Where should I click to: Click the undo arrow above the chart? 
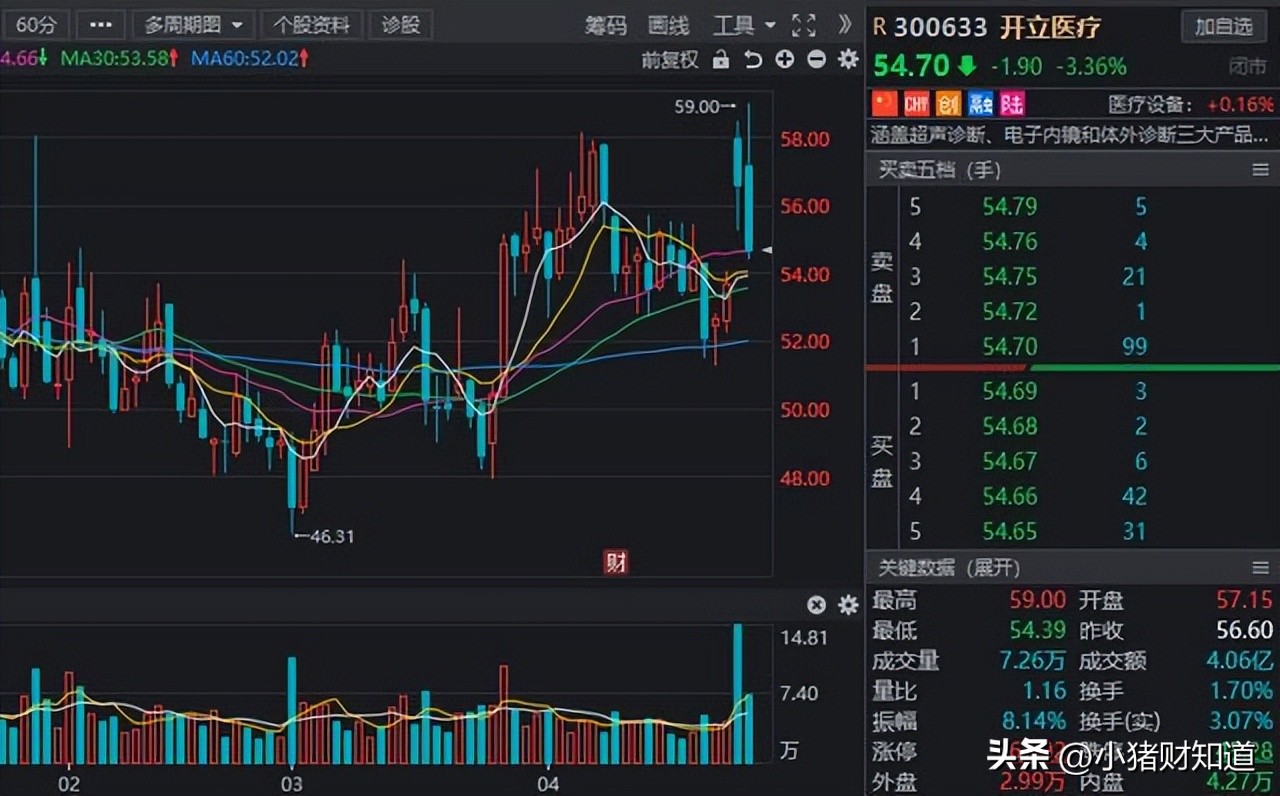pos(753,60)
